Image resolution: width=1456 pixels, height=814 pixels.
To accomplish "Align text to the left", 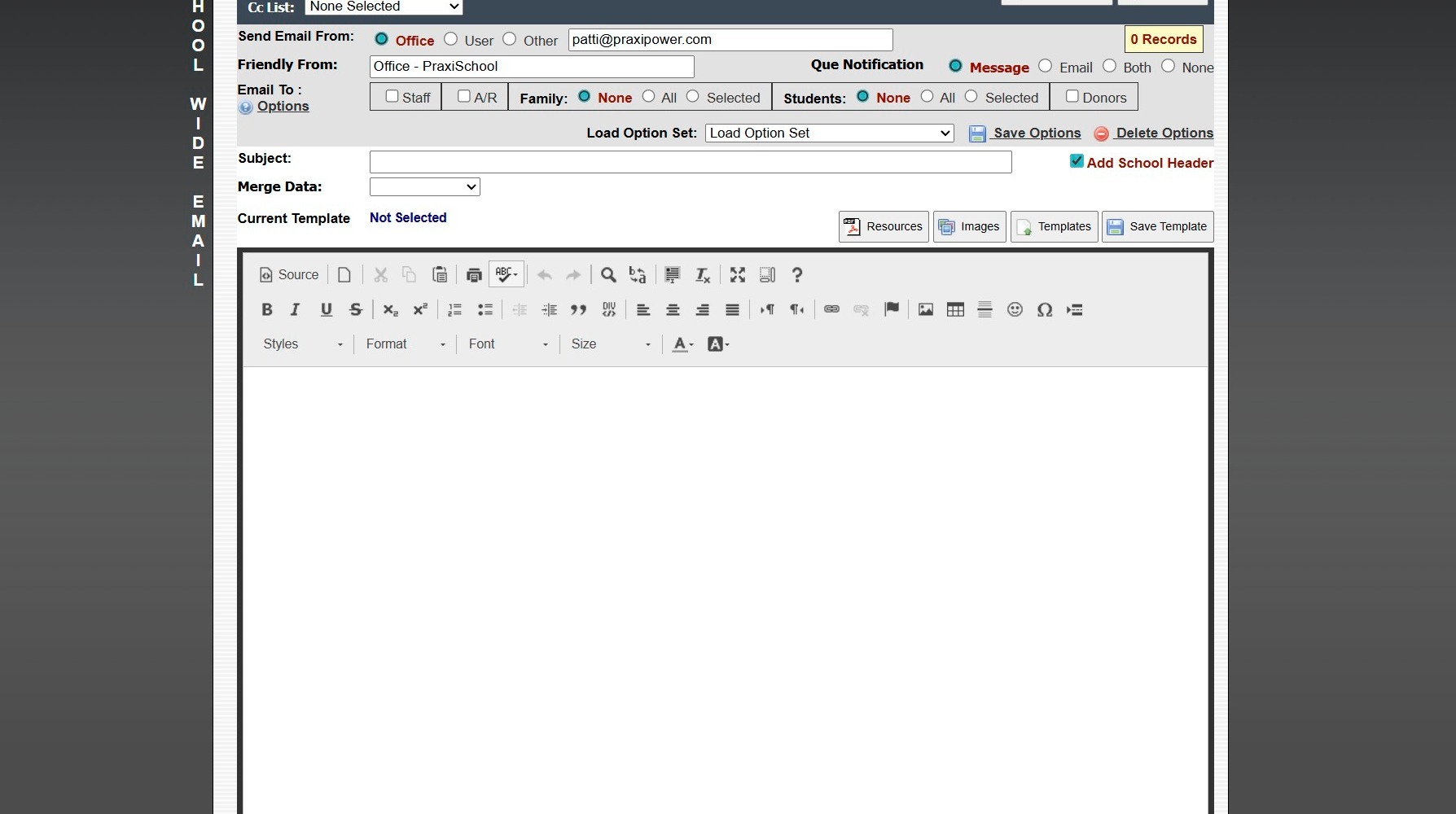I will point(643,309).
